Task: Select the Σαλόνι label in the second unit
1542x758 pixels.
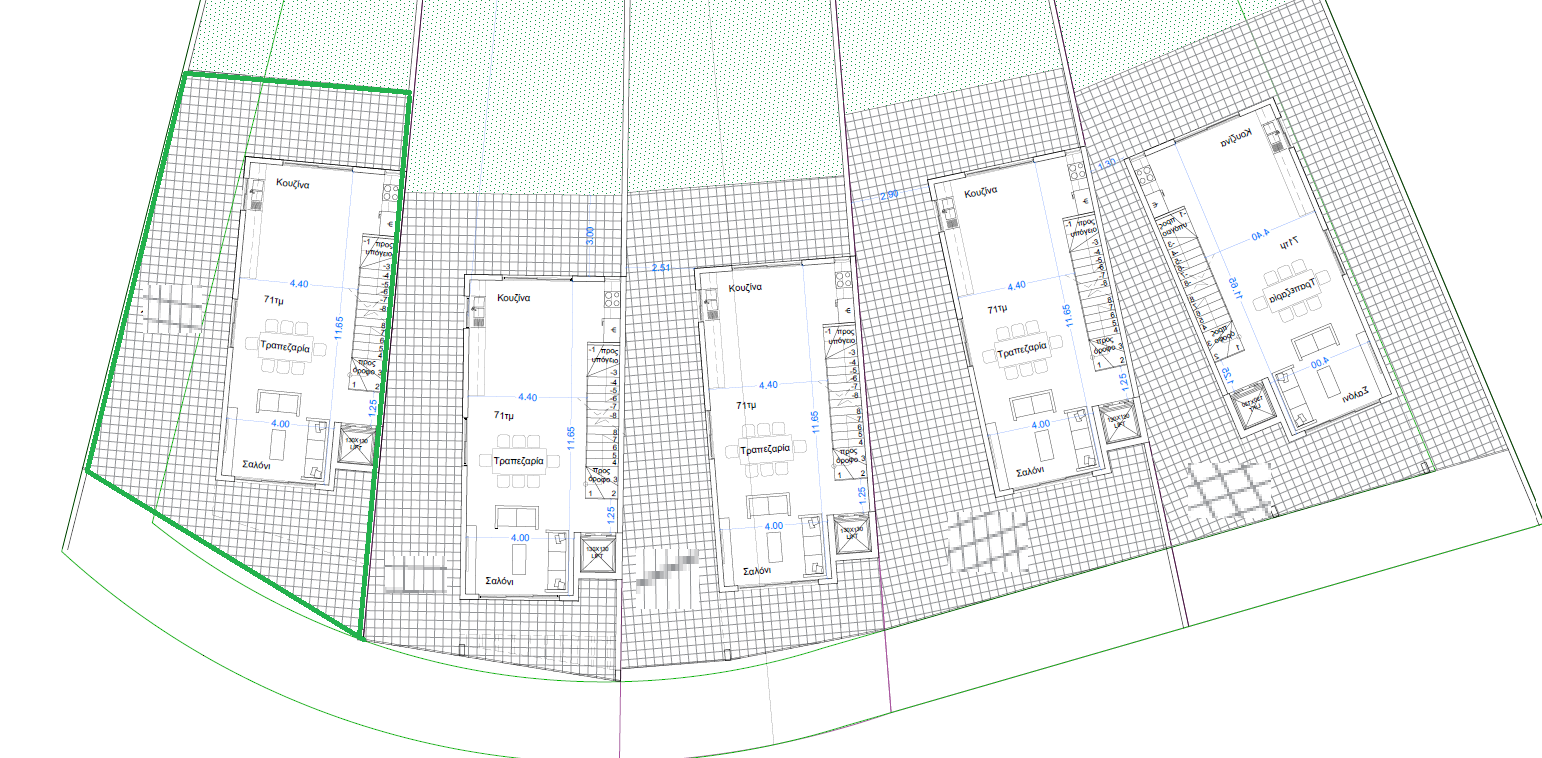Action: coord(499,581)
